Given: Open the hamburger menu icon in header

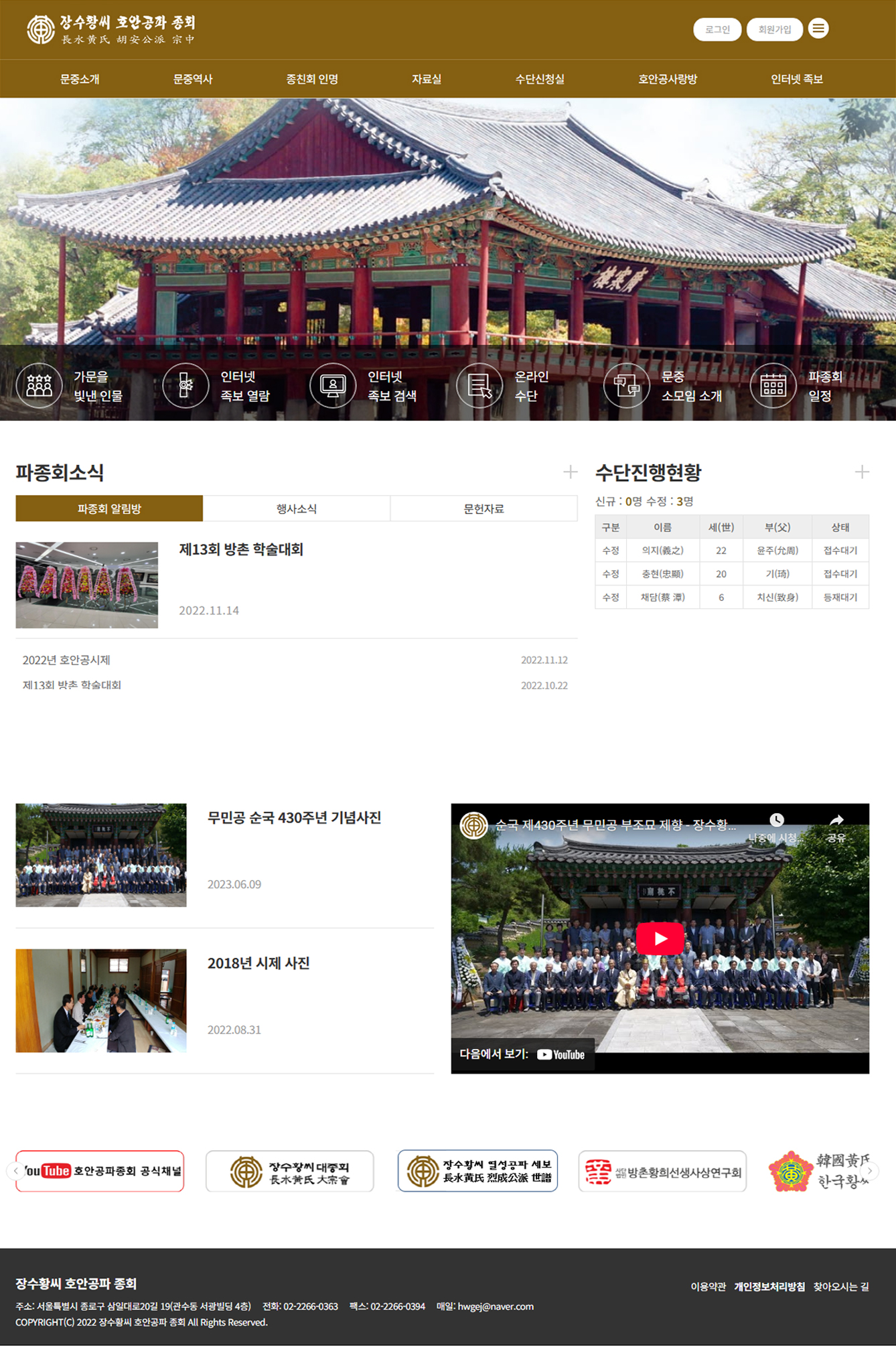Looking at the screenshot, I should click(x=818, y=29).
